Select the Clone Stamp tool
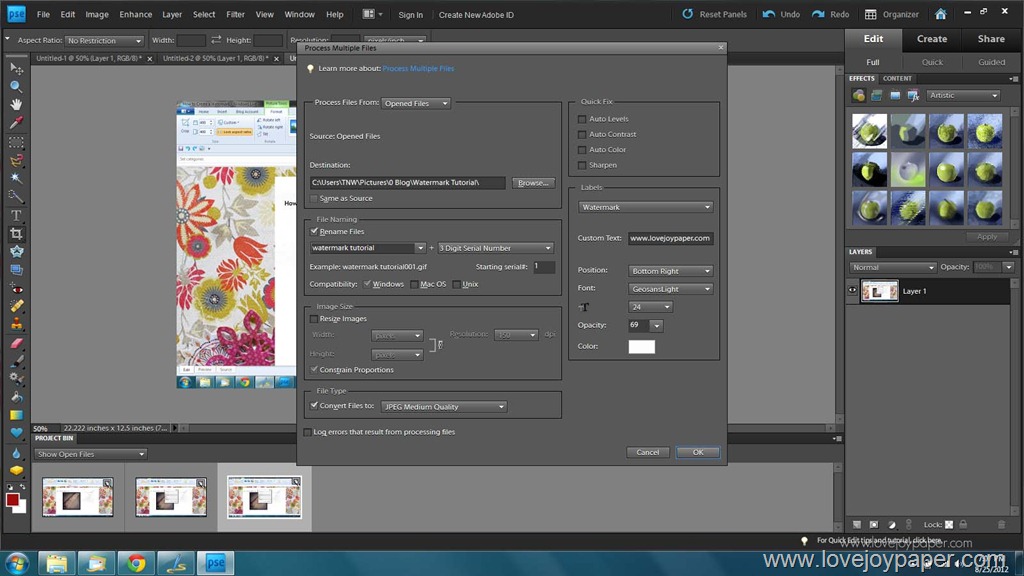 [16, 324]
